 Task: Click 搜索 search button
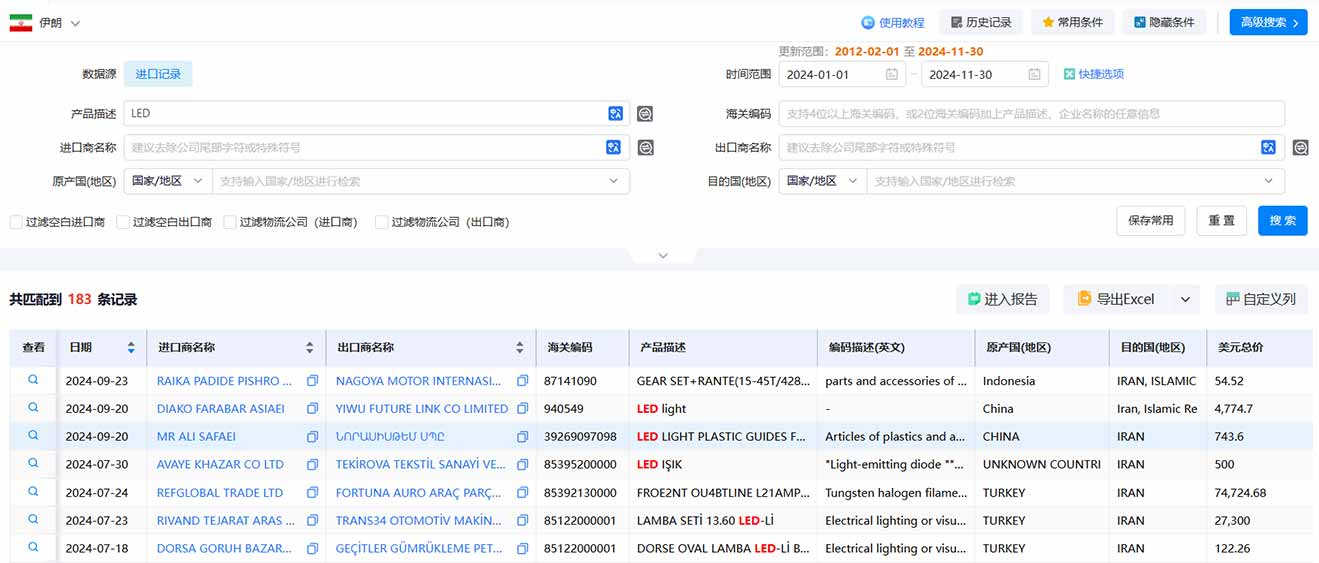click(x=1283, y=220)
